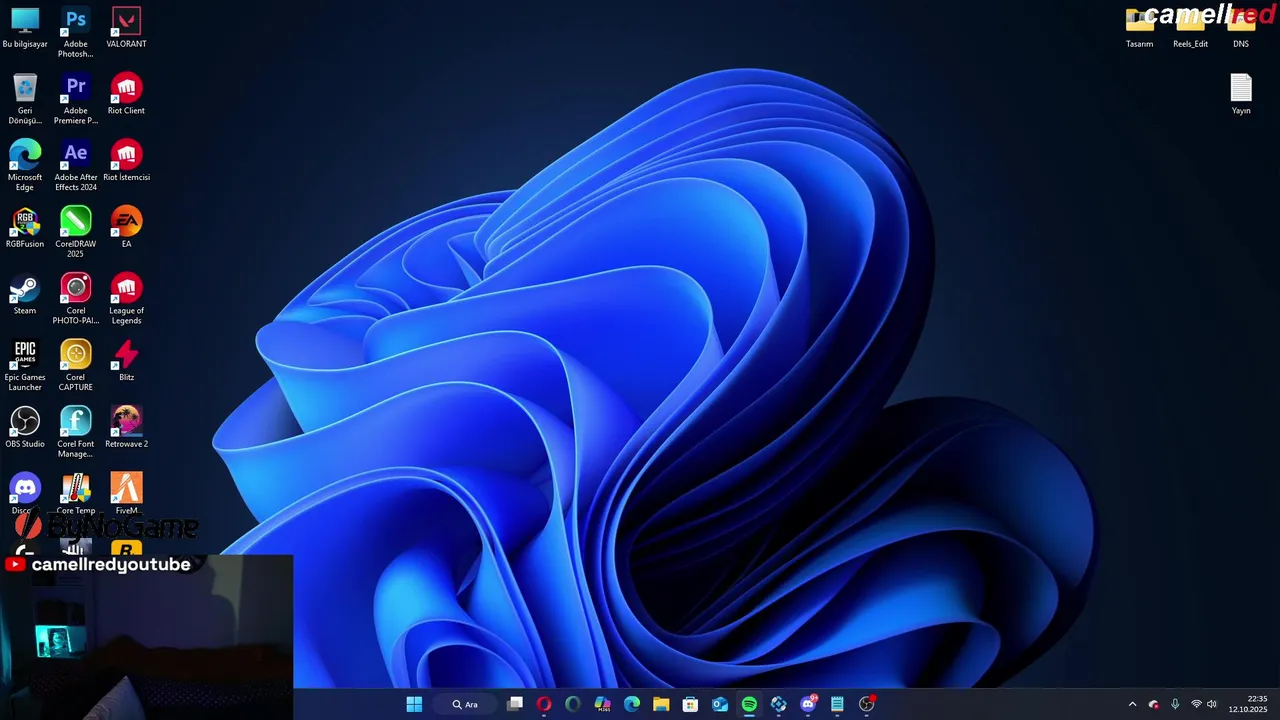Open Adobe Premiere Pro shortcut

75,98
